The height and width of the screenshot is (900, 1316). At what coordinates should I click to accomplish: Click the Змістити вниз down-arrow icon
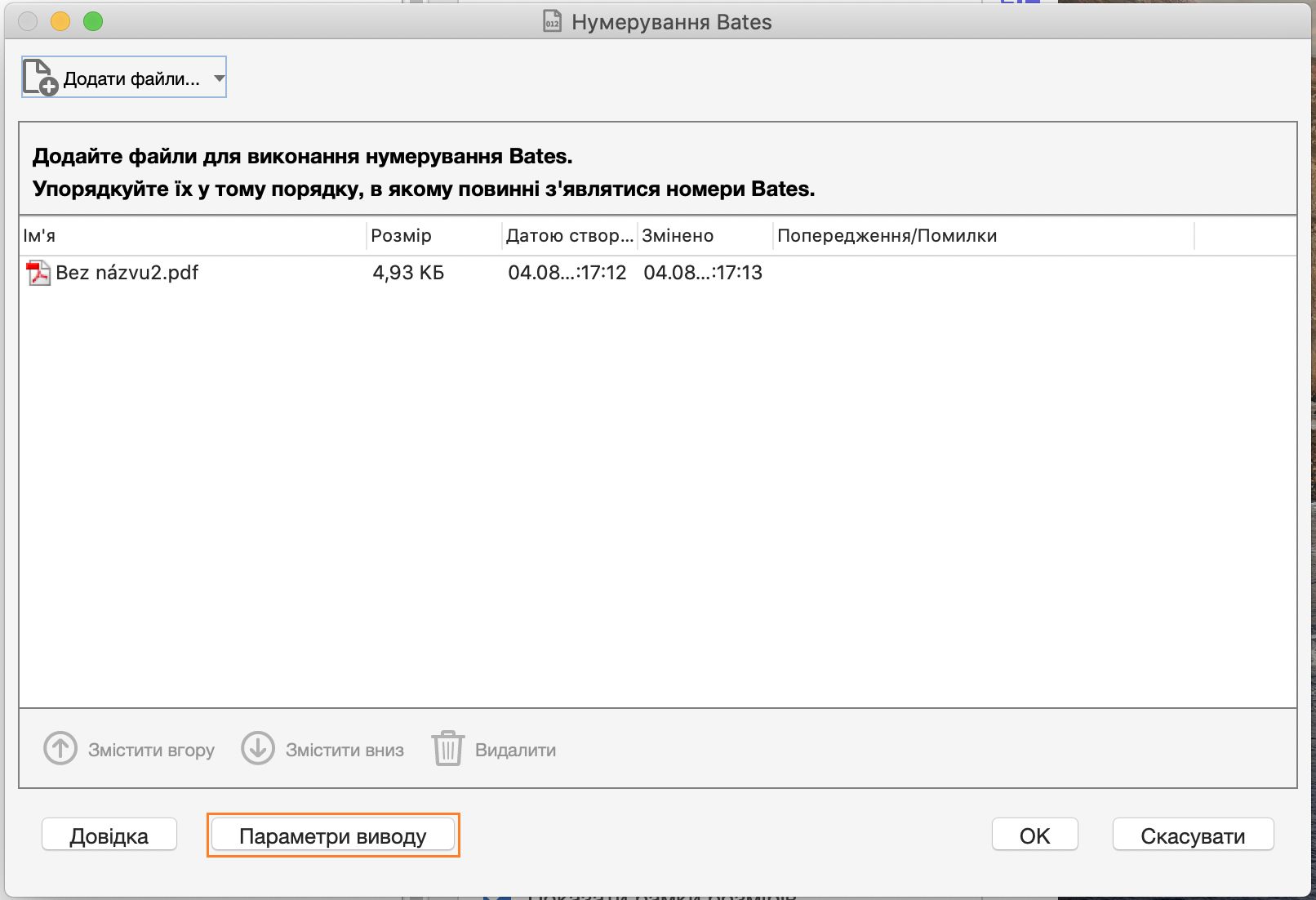pos(258,748)
